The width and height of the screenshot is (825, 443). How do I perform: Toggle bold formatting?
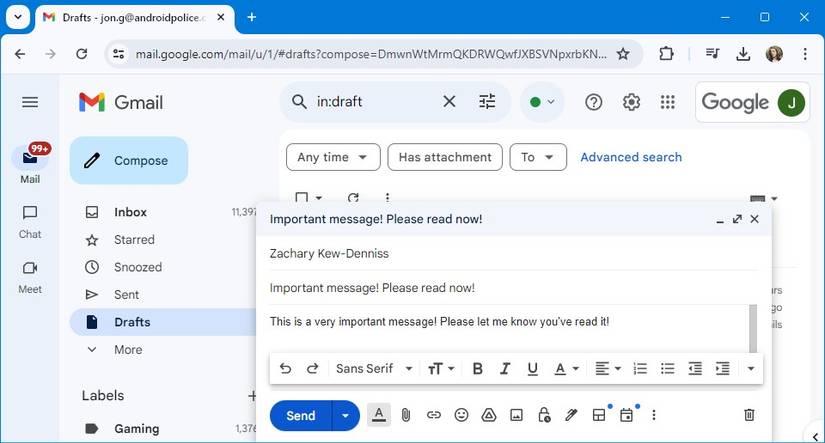pyautogui.click(x=477, y=369)
